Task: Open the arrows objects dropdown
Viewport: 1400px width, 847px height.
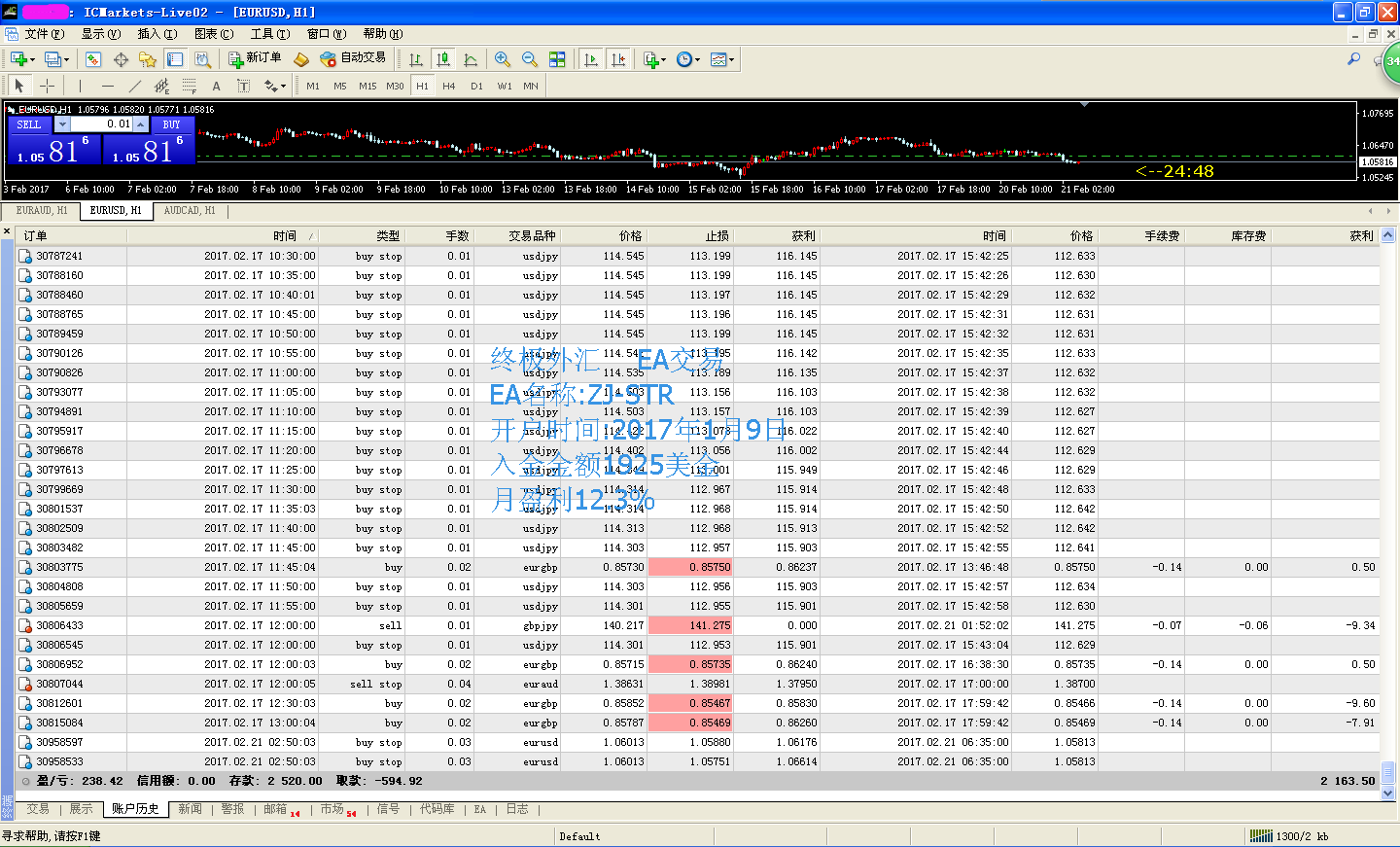Action: tap(275, 86)
